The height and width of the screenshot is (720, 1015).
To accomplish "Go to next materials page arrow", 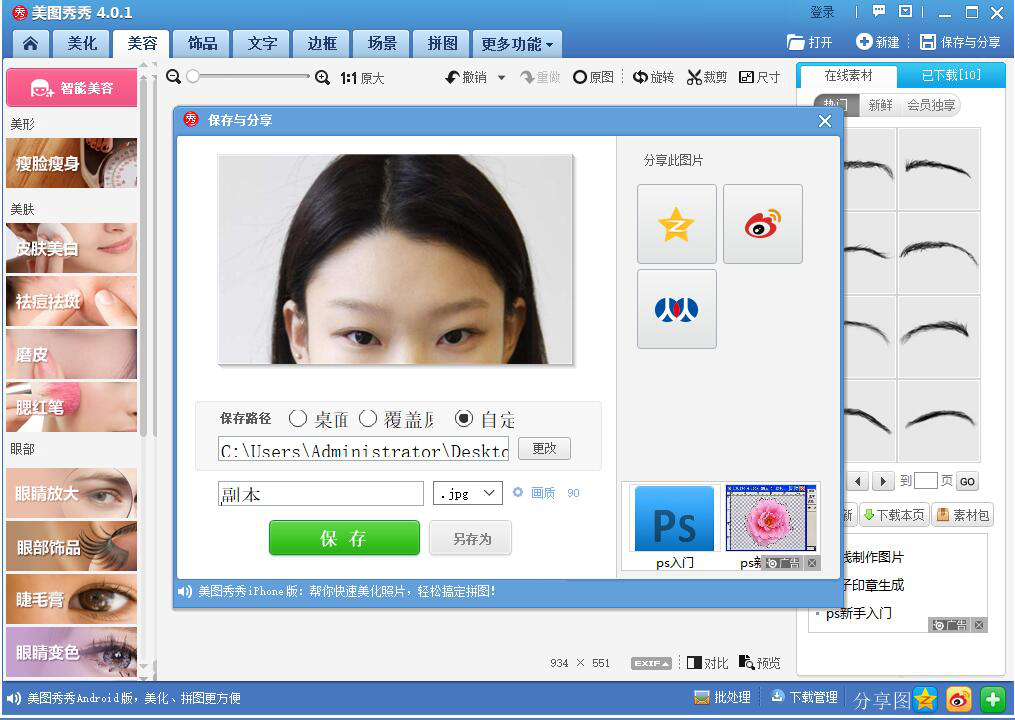I will coord(882,481).
